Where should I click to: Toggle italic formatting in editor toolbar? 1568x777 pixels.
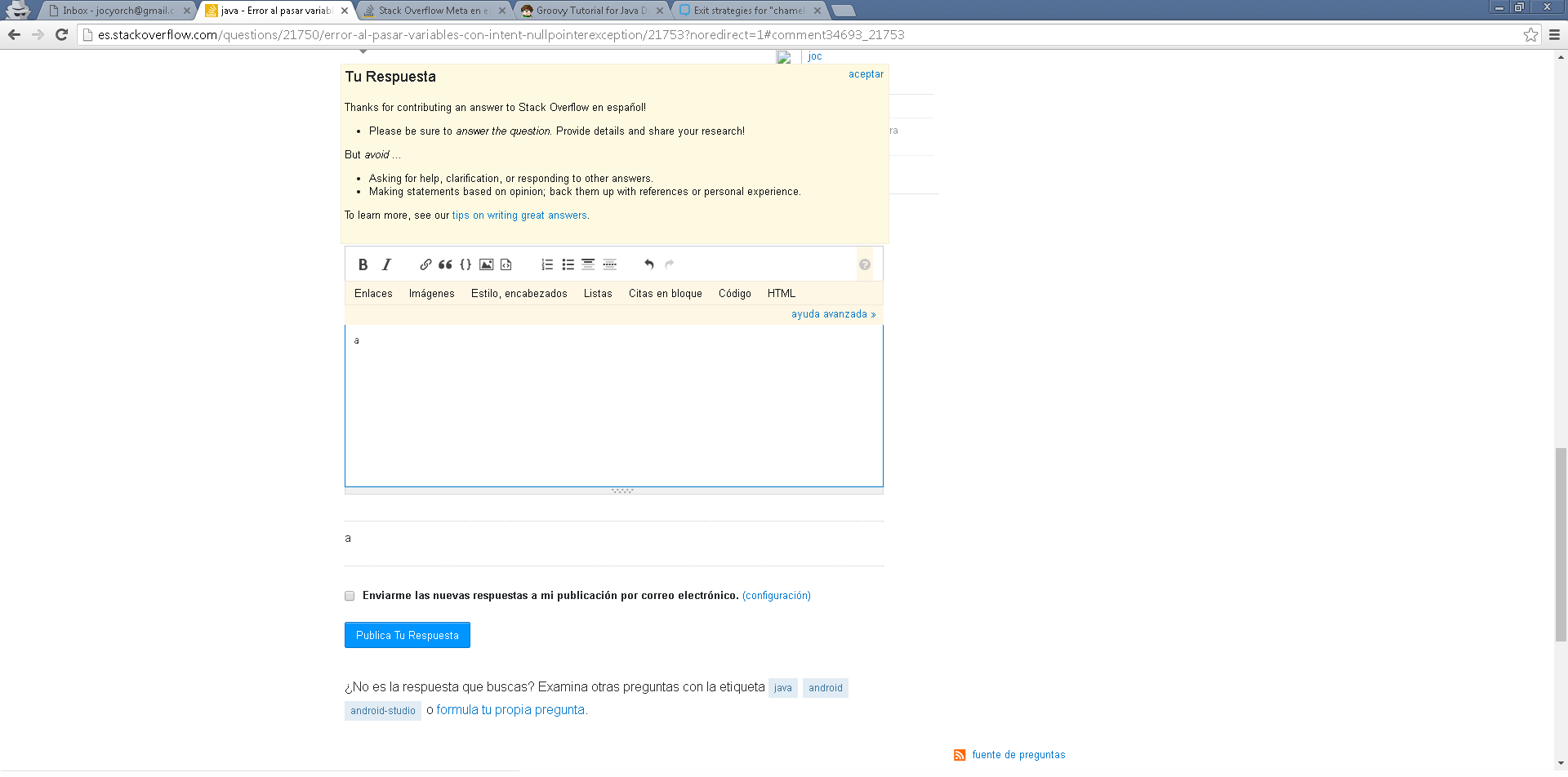click(x=387, y=264)
